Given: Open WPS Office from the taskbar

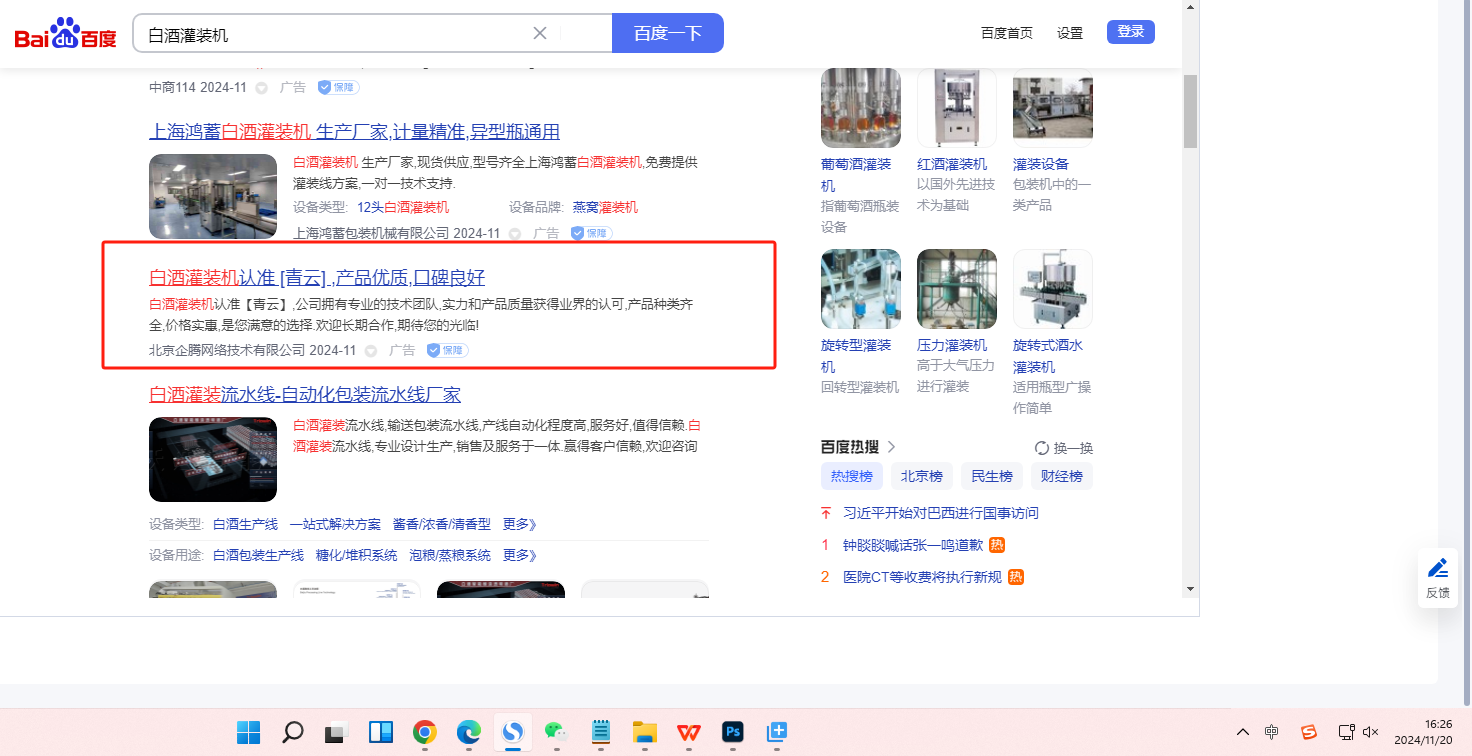Looking at the screenshot, I should coord(689,732).
